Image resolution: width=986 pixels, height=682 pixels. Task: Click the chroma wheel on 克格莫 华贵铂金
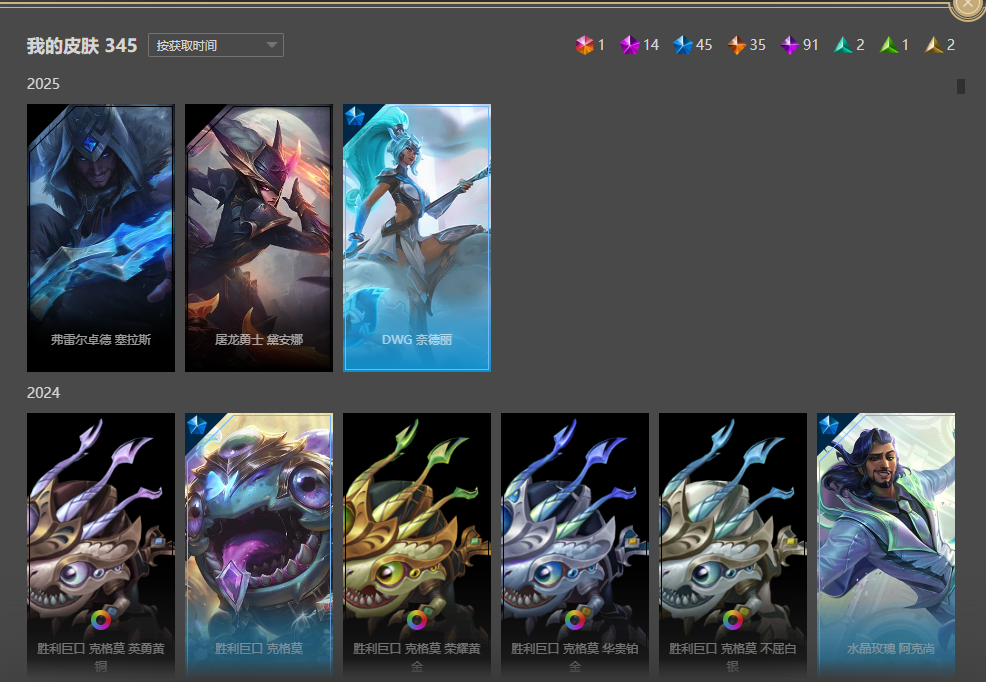click(575, 620)
